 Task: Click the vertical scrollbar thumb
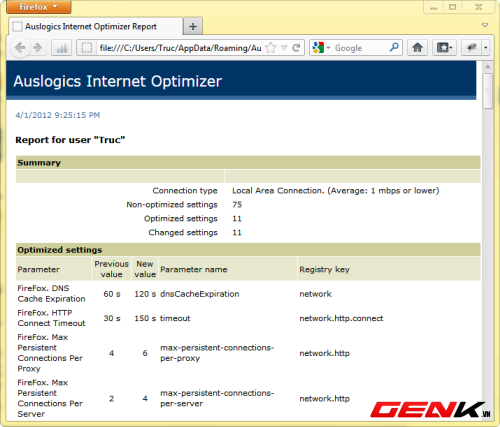pos(488,91)
